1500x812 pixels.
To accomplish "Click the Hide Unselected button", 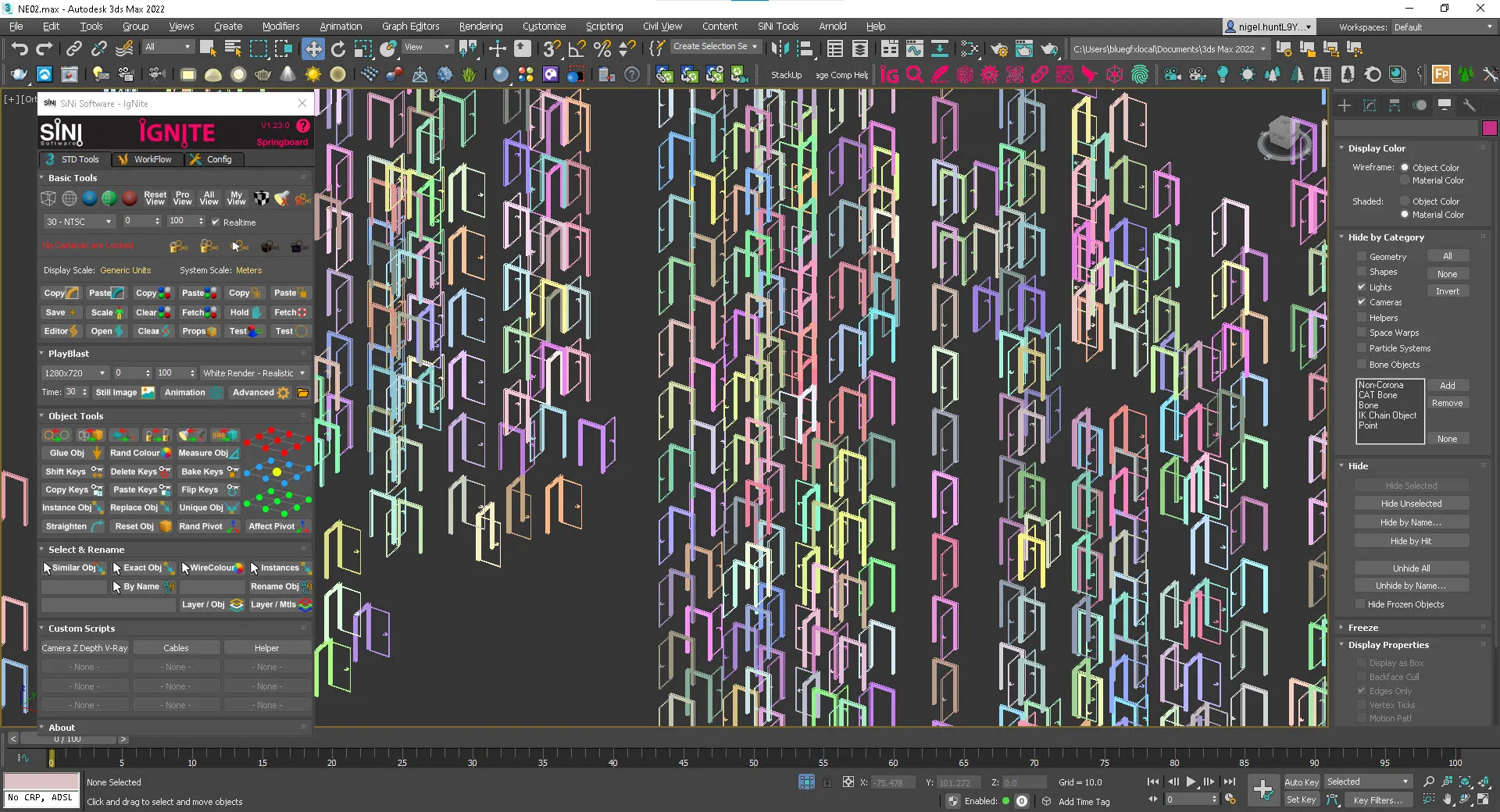I will point(1411,504).
